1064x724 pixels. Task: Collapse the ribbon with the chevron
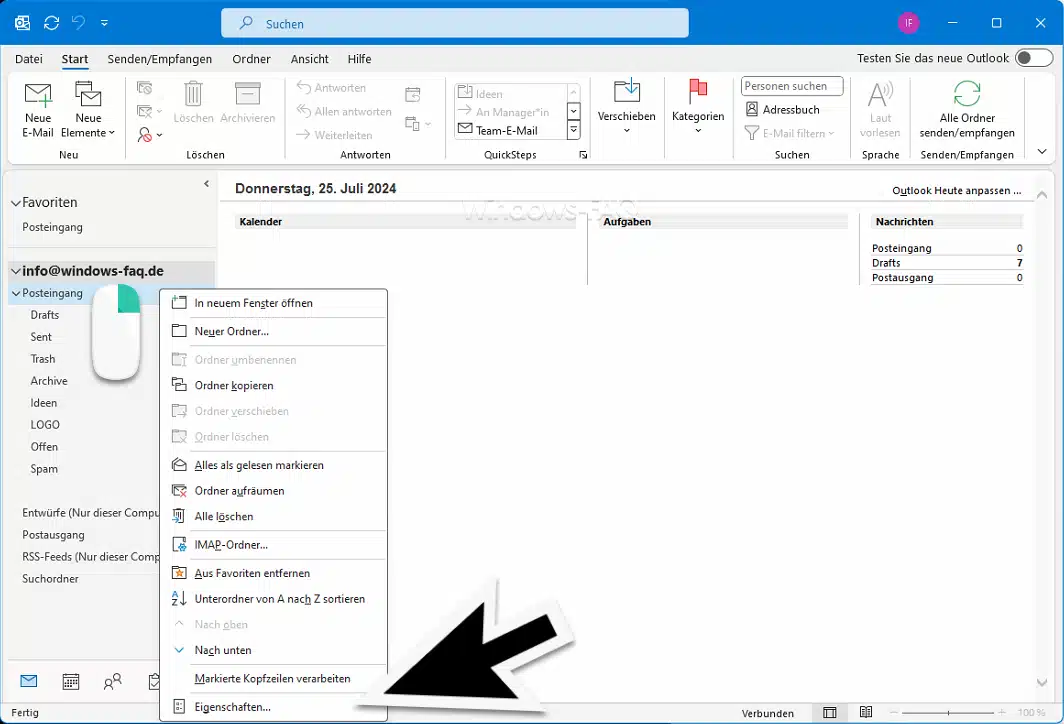pos(1042,151)
